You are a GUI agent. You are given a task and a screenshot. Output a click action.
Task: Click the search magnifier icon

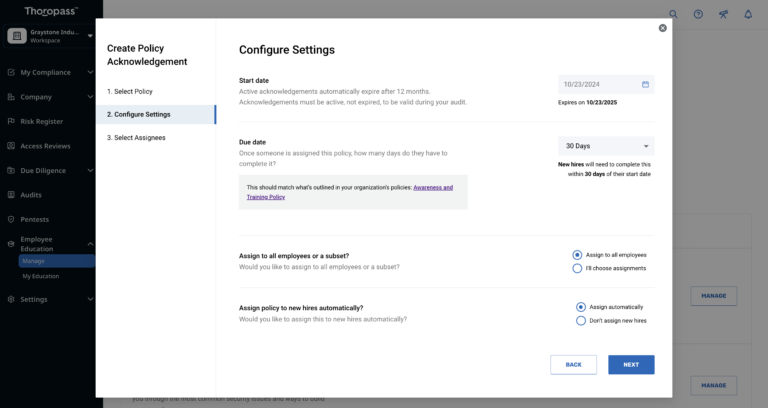673,14
